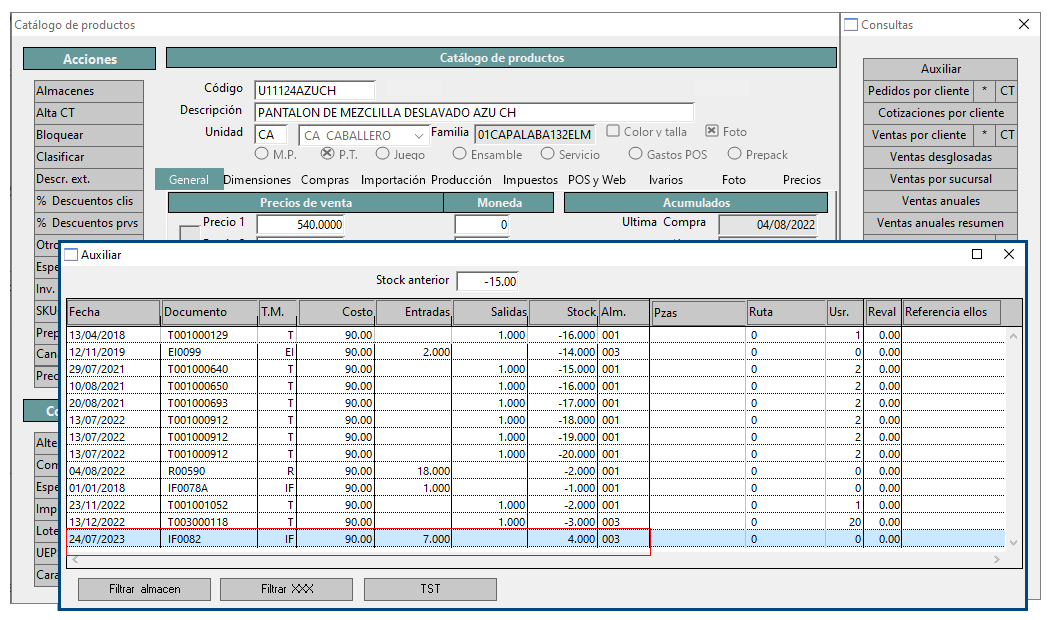1050x620 pixels.
Task: Open Ventas desglosadas in Consultas
Action: 940,157
